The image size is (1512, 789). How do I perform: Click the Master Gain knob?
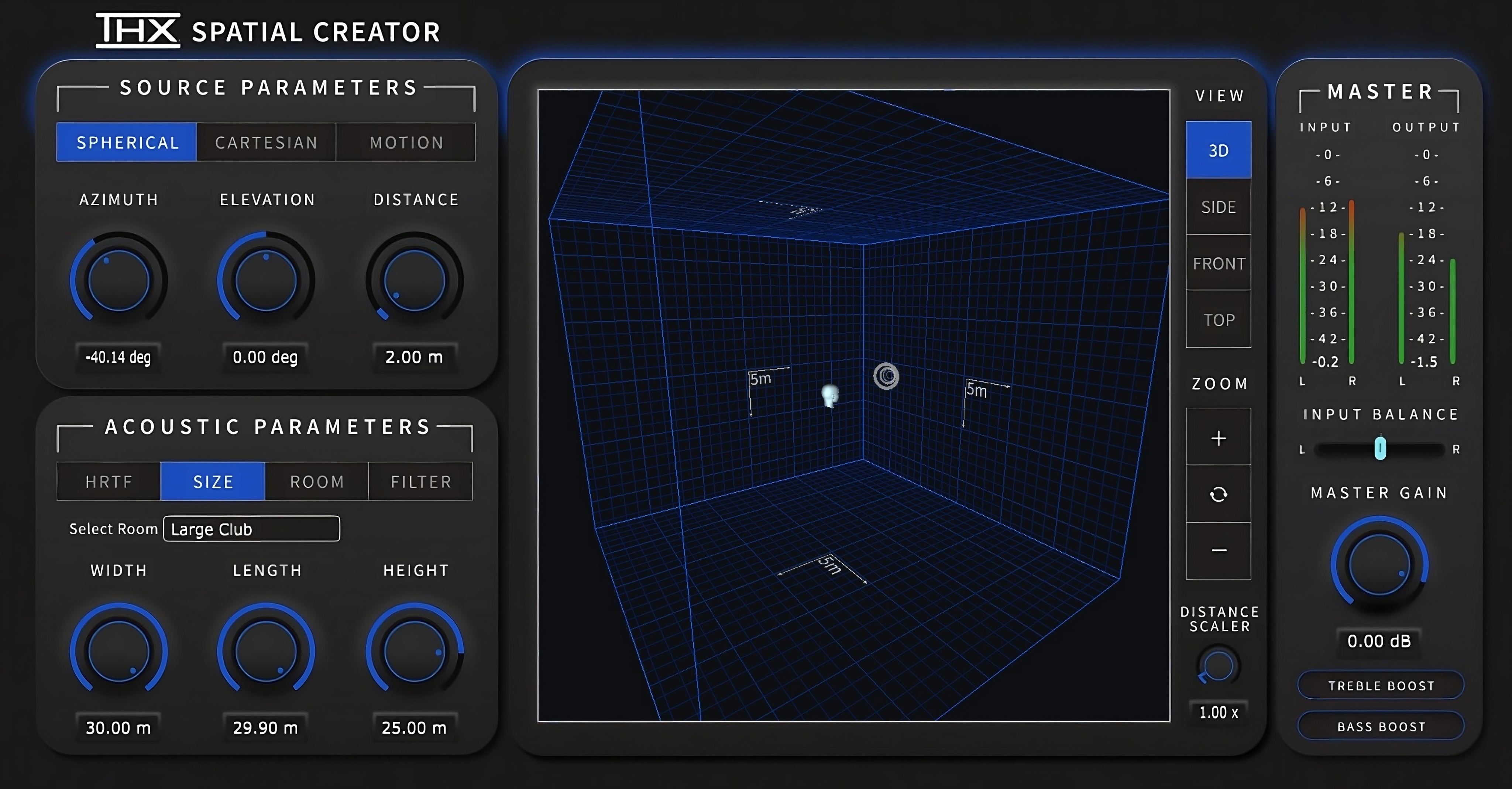[x=1379, y=565]
